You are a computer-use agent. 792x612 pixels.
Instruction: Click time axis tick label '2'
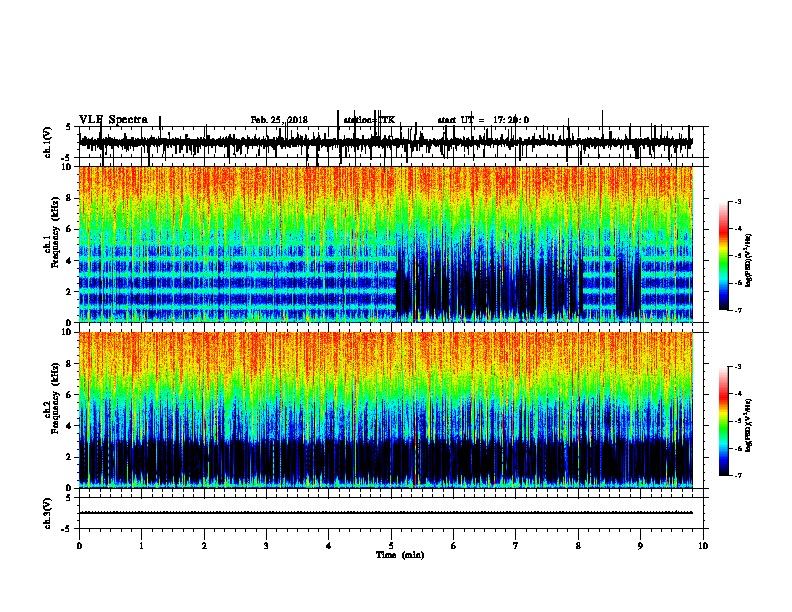(204, 545)
